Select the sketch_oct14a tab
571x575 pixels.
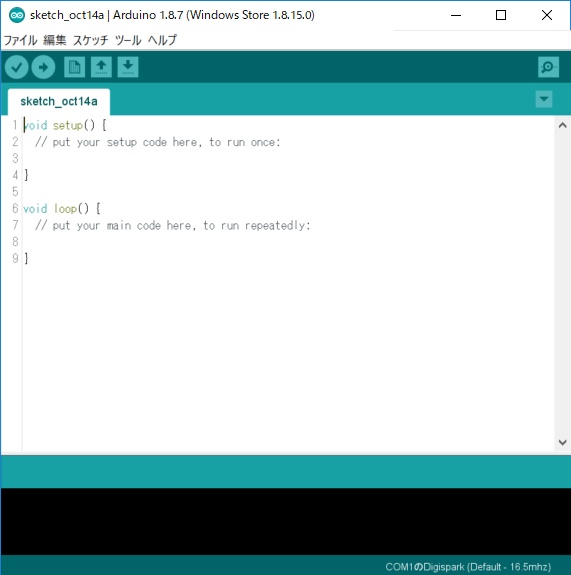click(59, 102)
